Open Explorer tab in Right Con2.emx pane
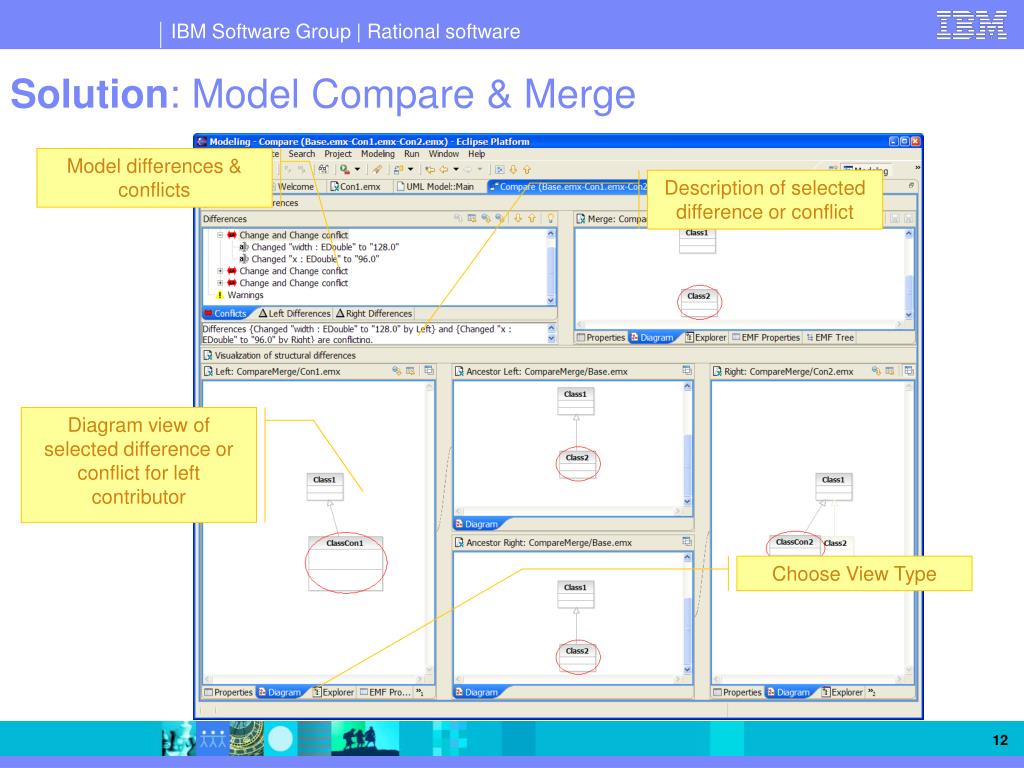 click(842, 692)
